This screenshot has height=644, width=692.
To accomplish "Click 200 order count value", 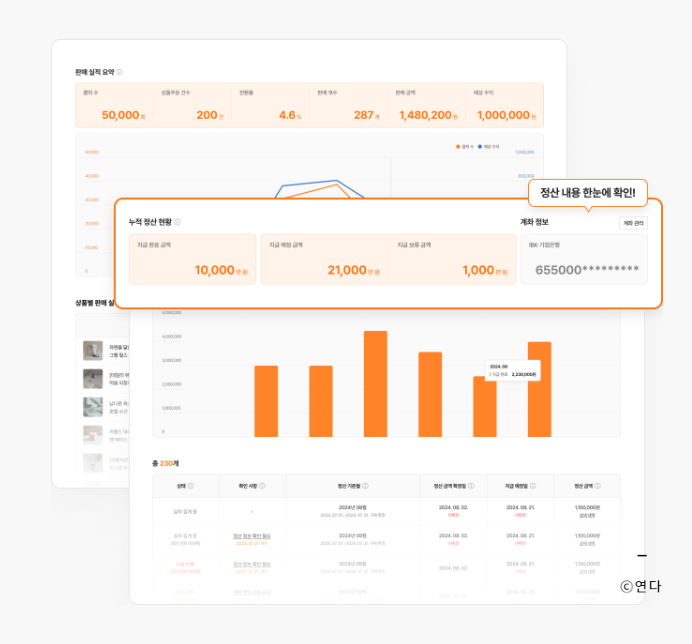I will pos(207,115).
